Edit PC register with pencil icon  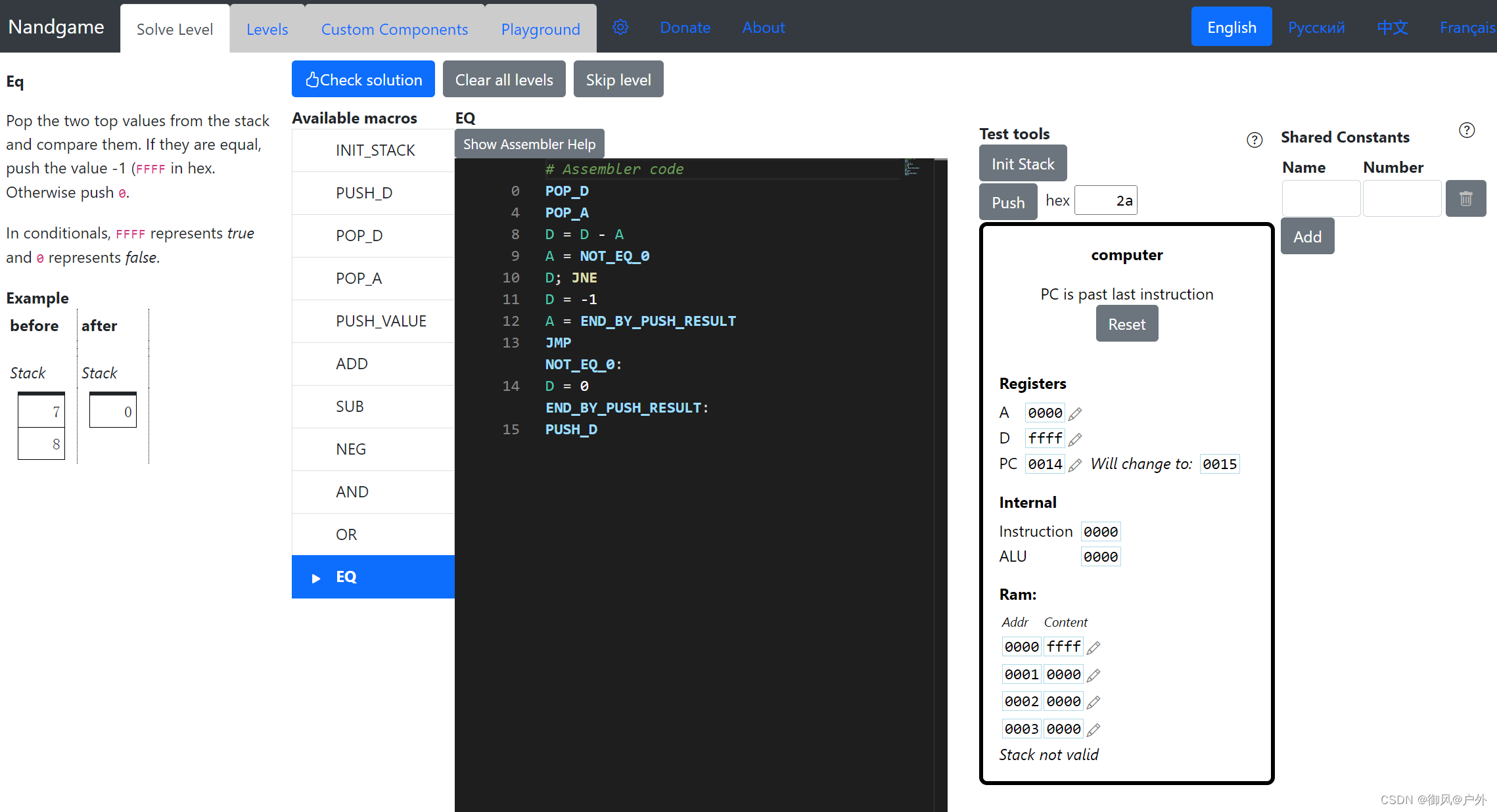[1075, 464]
